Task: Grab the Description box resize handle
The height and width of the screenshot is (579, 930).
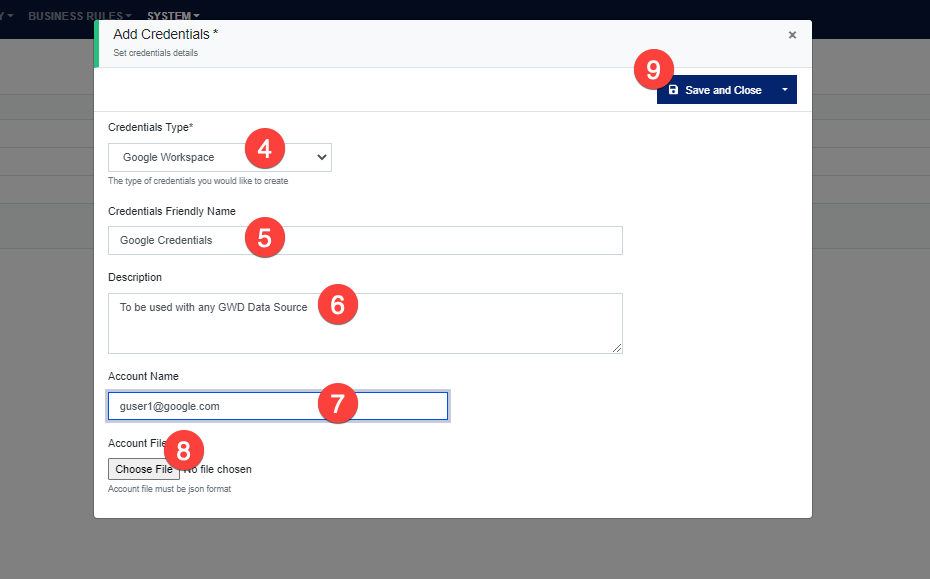Action: click(x=617, y=348)
